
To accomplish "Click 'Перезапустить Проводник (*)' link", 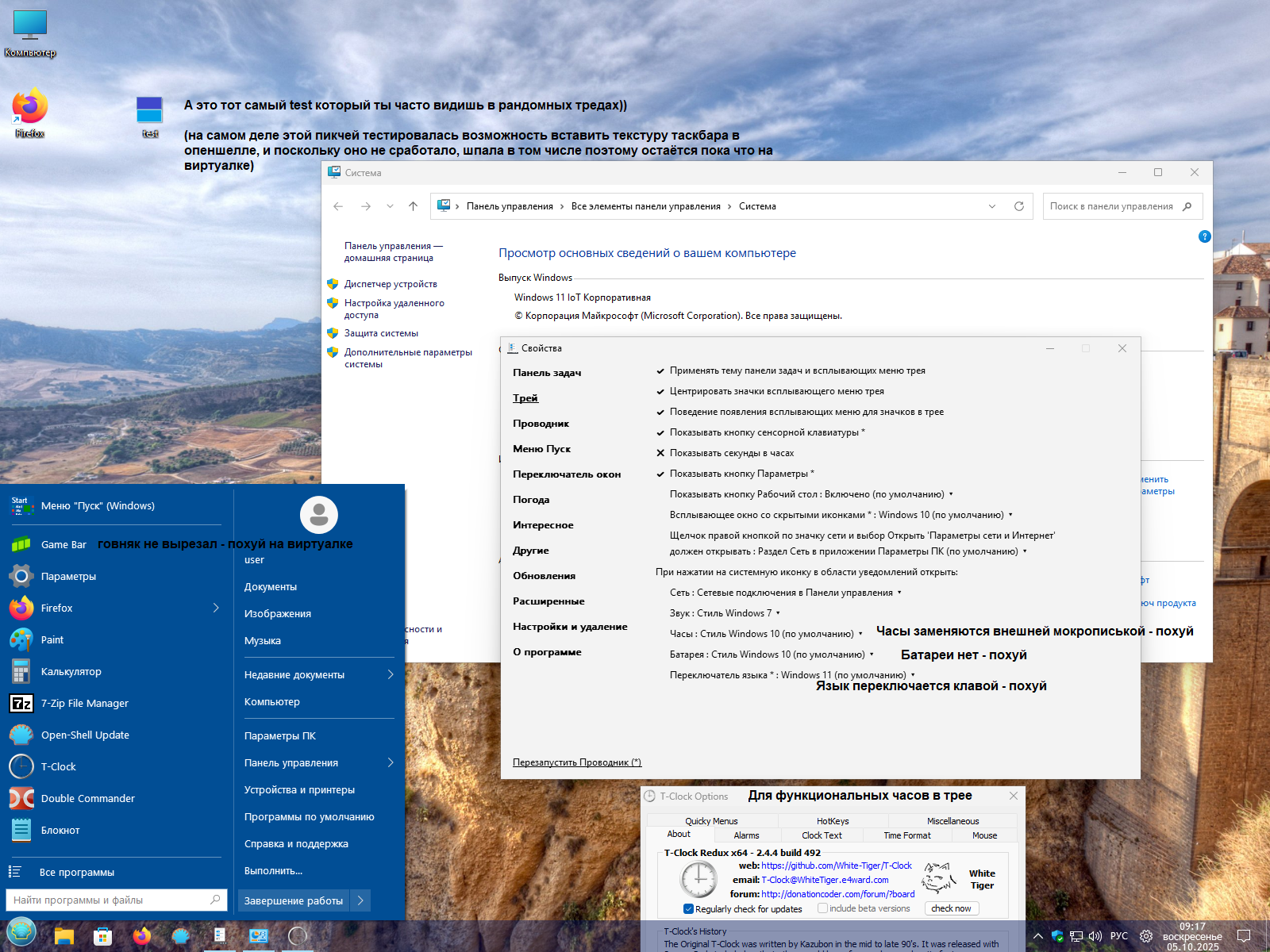I will tap(577, 762).
